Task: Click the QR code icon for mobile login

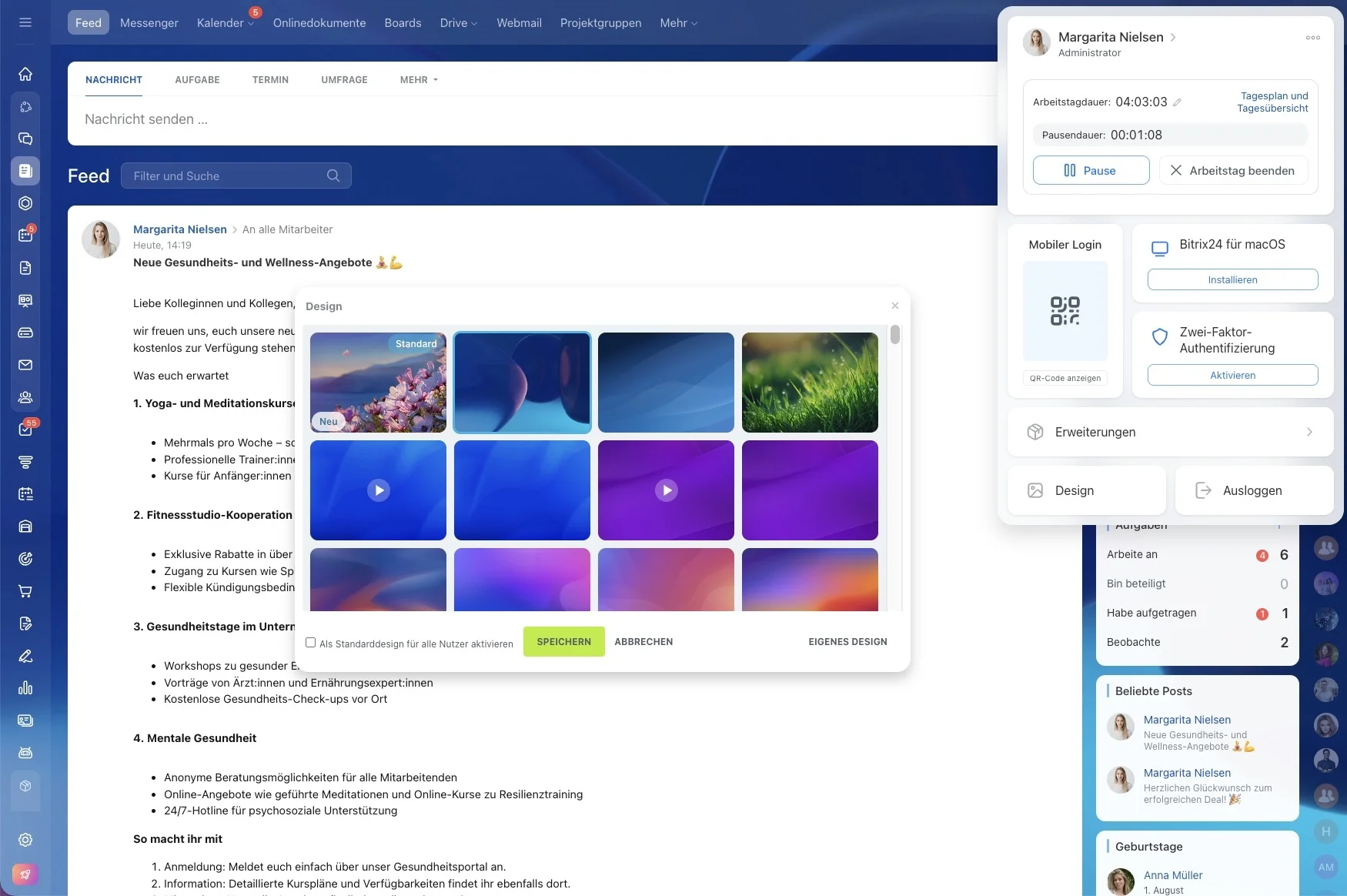Action: click(1065, 311)
